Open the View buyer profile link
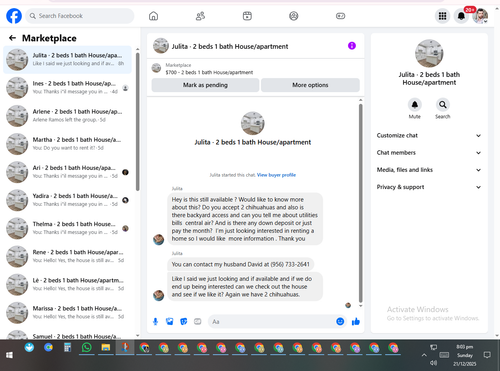 pyautogui.click(x=276, y=175)
